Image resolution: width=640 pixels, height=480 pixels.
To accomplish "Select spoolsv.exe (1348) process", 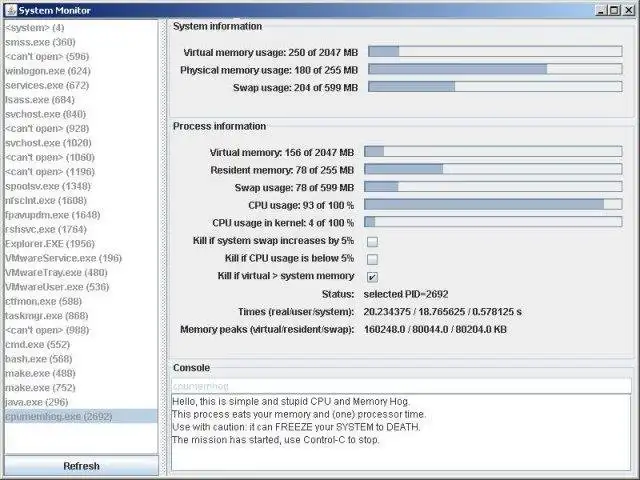I will (x=81, y=186).
